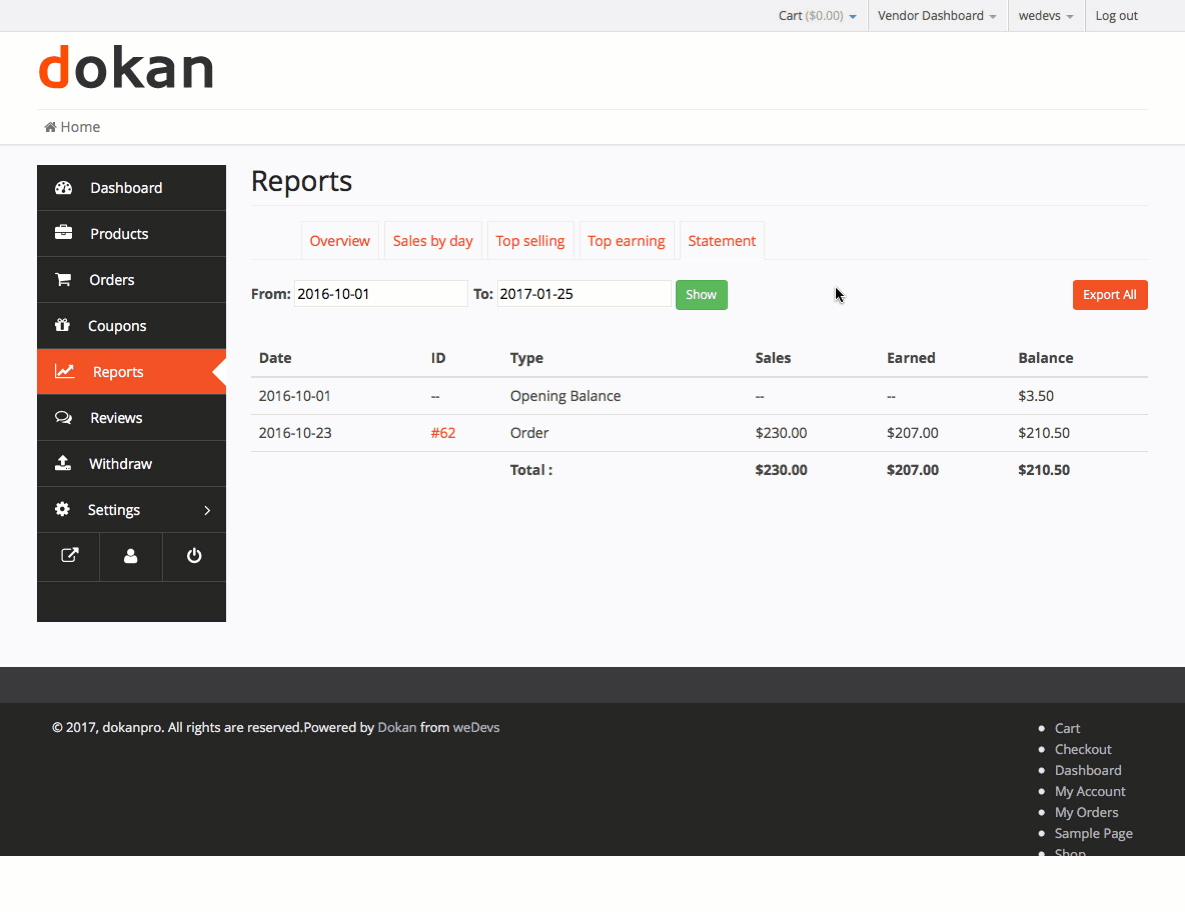Click the power logout icon in sidebar
1185x912 pixels.
tap(194, 556)
